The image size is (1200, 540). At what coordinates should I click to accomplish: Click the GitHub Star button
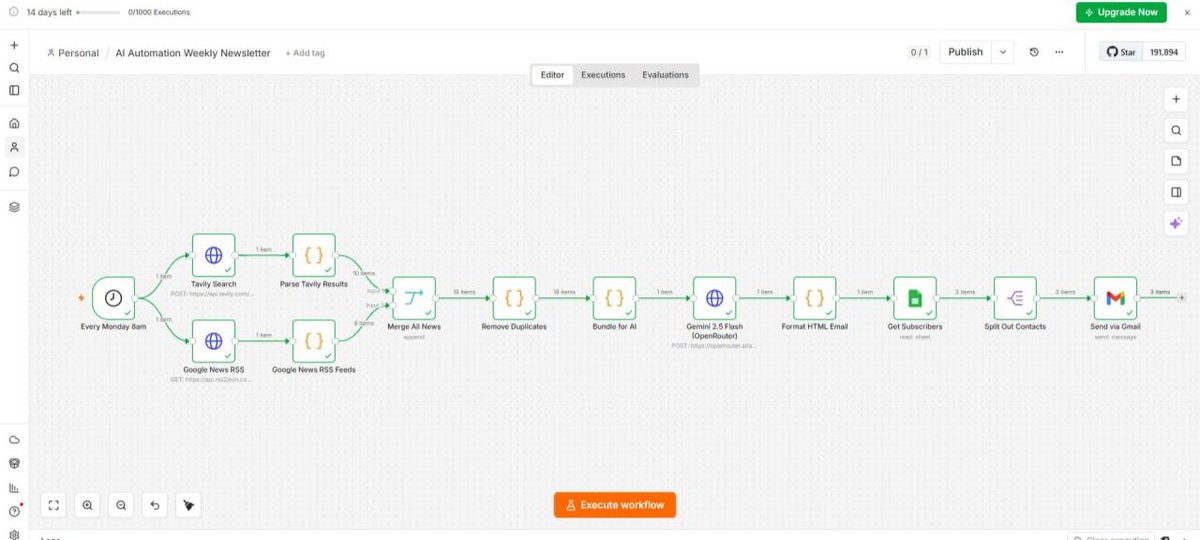pyautogui.click(x=1121, y=52)
